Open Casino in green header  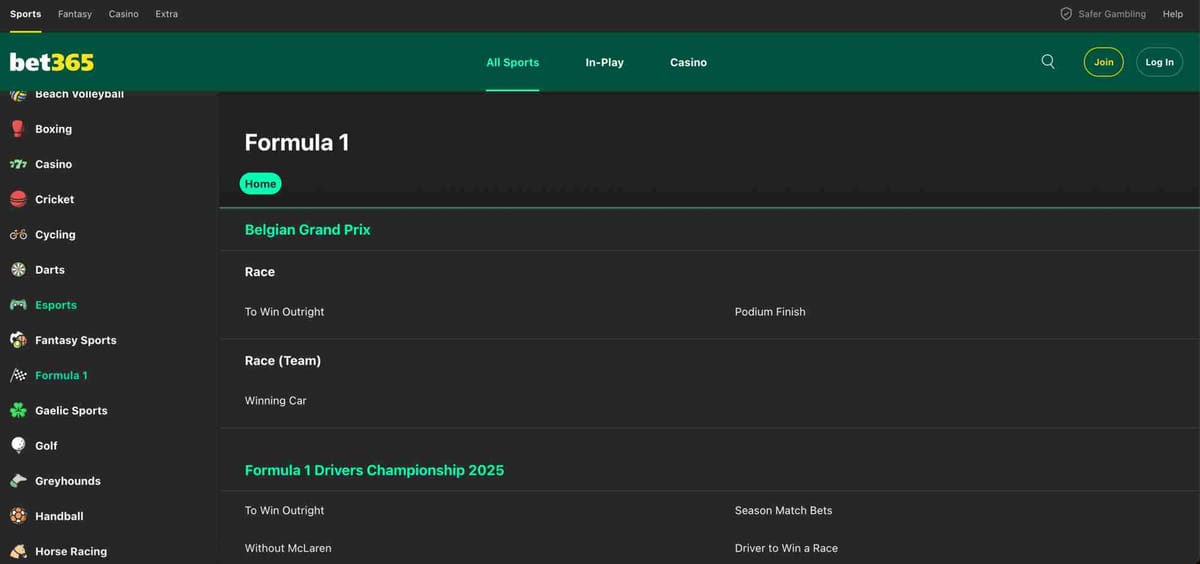point(688,62)
